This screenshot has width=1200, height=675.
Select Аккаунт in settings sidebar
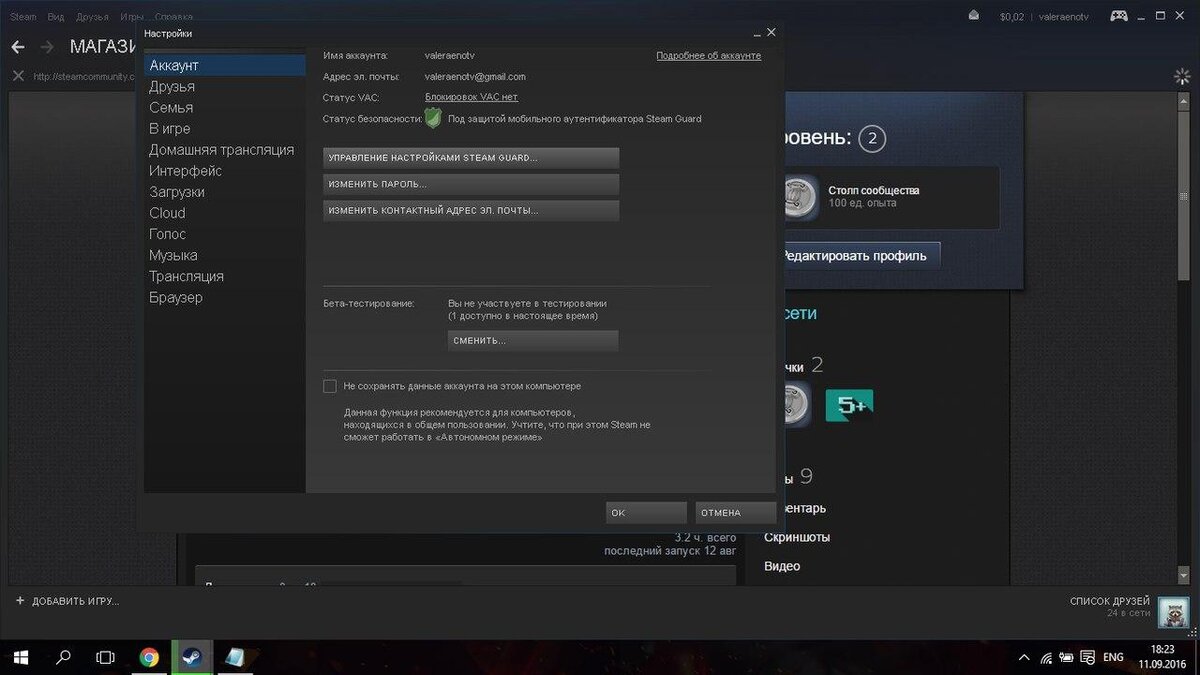pos(225,65)
